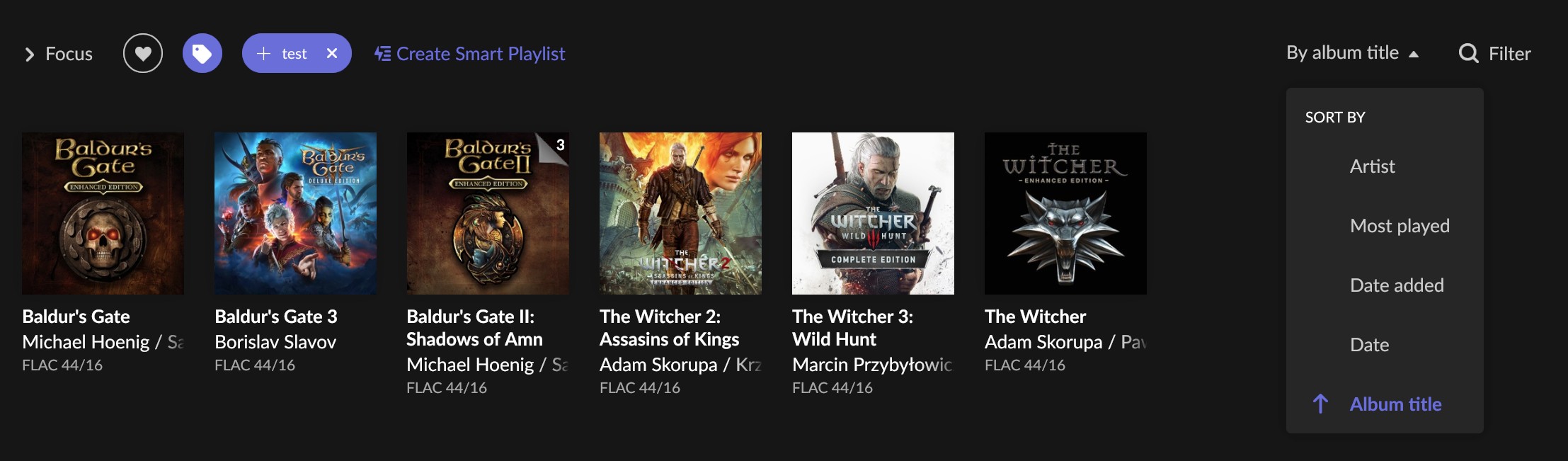Click the sort direction triangle arrow
1568x461 pixels.
[1414, 54]
